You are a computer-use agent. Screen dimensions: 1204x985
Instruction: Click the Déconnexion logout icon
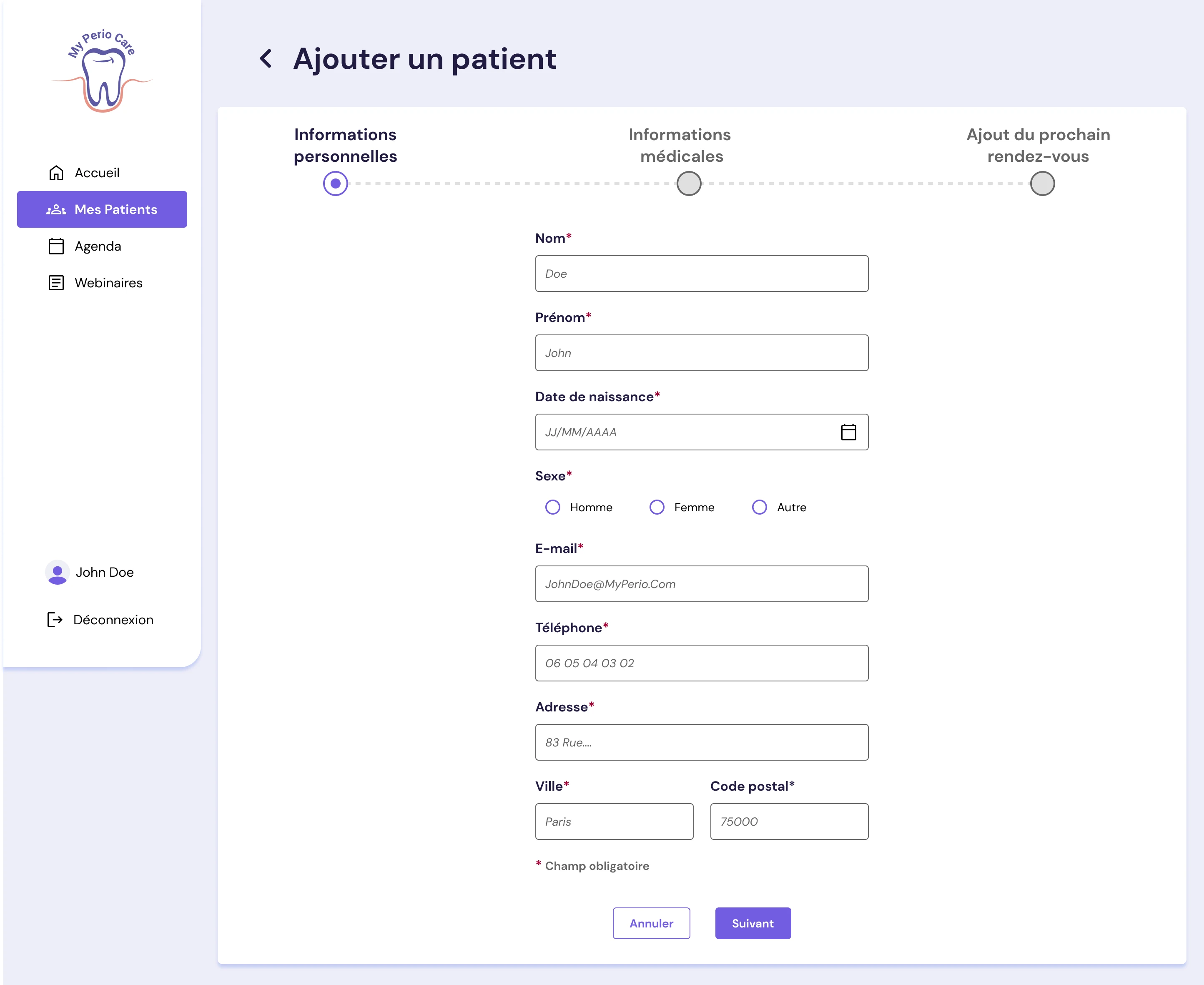[x=55, y=620]
